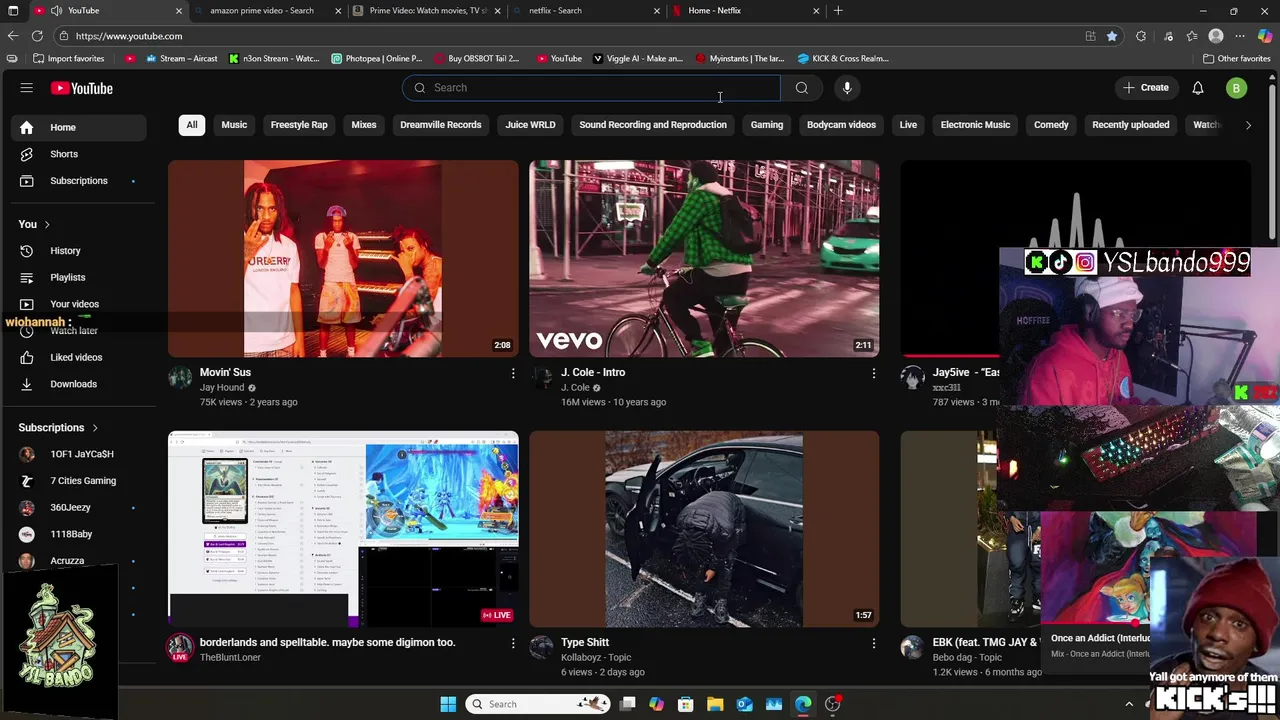Open 10F1 JaYCa$H subscription
The image size is (1280, 720).
pyautogui.click(x=78, y=454)
